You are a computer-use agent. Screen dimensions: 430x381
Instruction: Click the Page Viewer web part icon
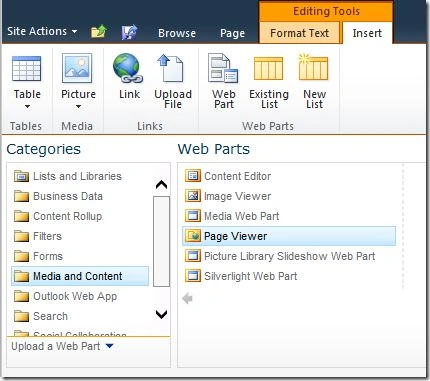tap(193, 236)
